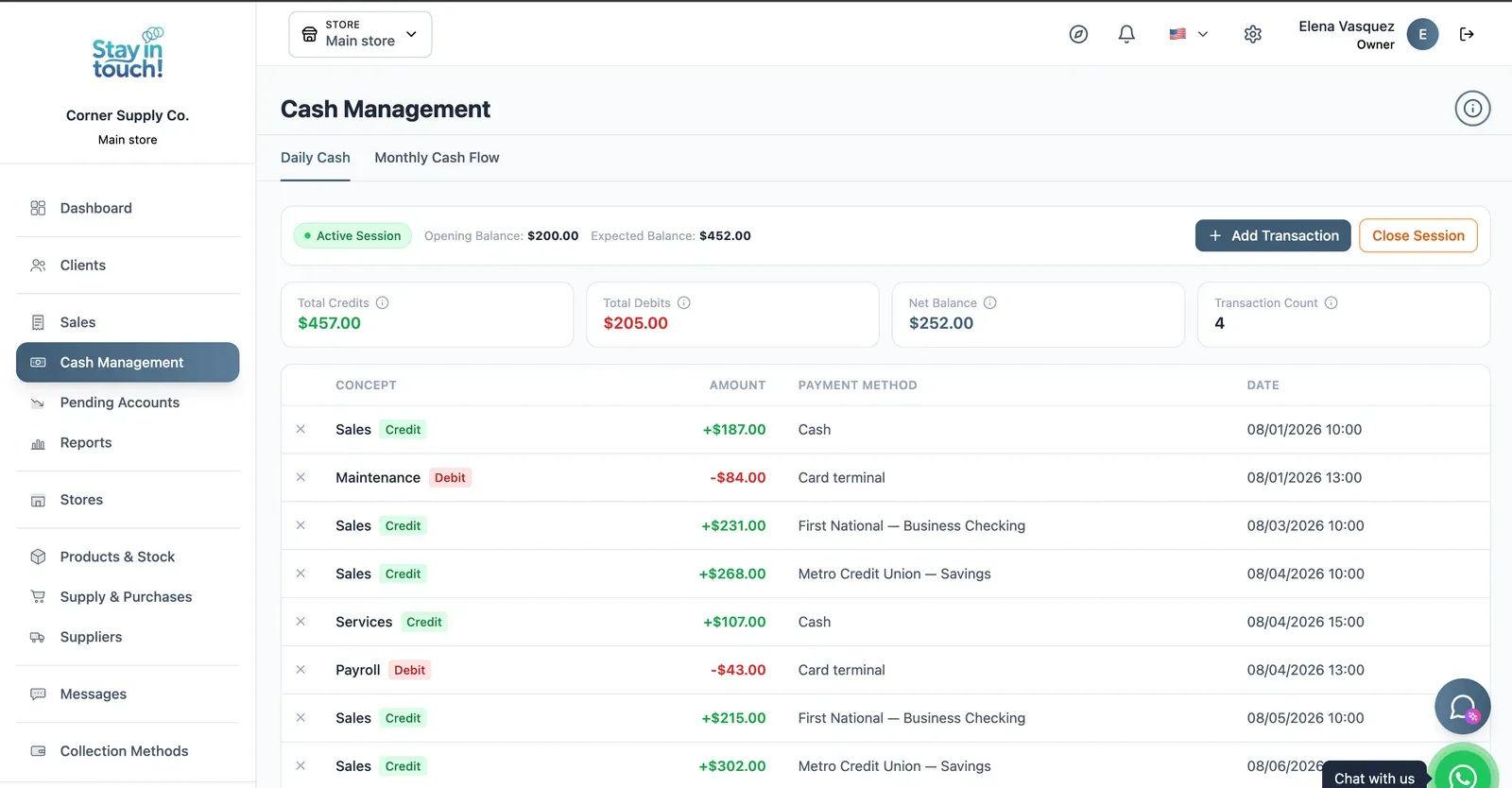
Task: Click the Concept column header
Action: point(366,385)
